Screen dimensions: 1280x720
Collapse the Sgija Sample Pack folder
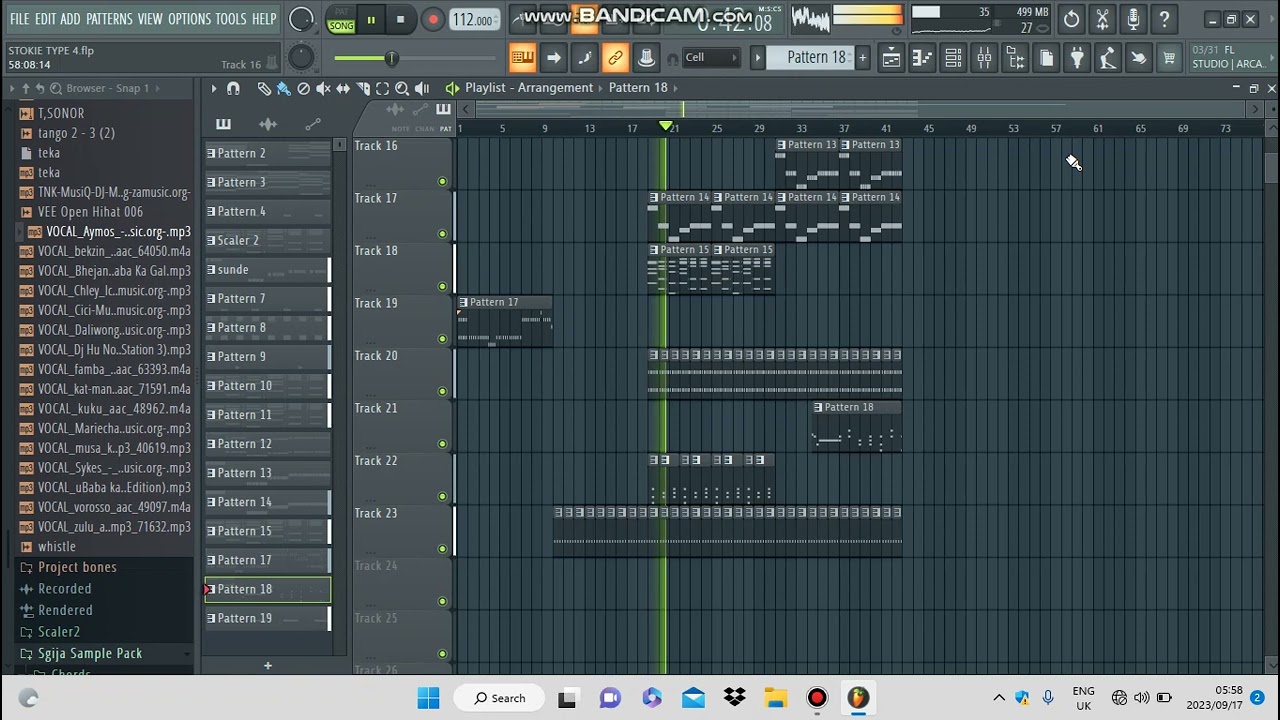pos(90,653)
